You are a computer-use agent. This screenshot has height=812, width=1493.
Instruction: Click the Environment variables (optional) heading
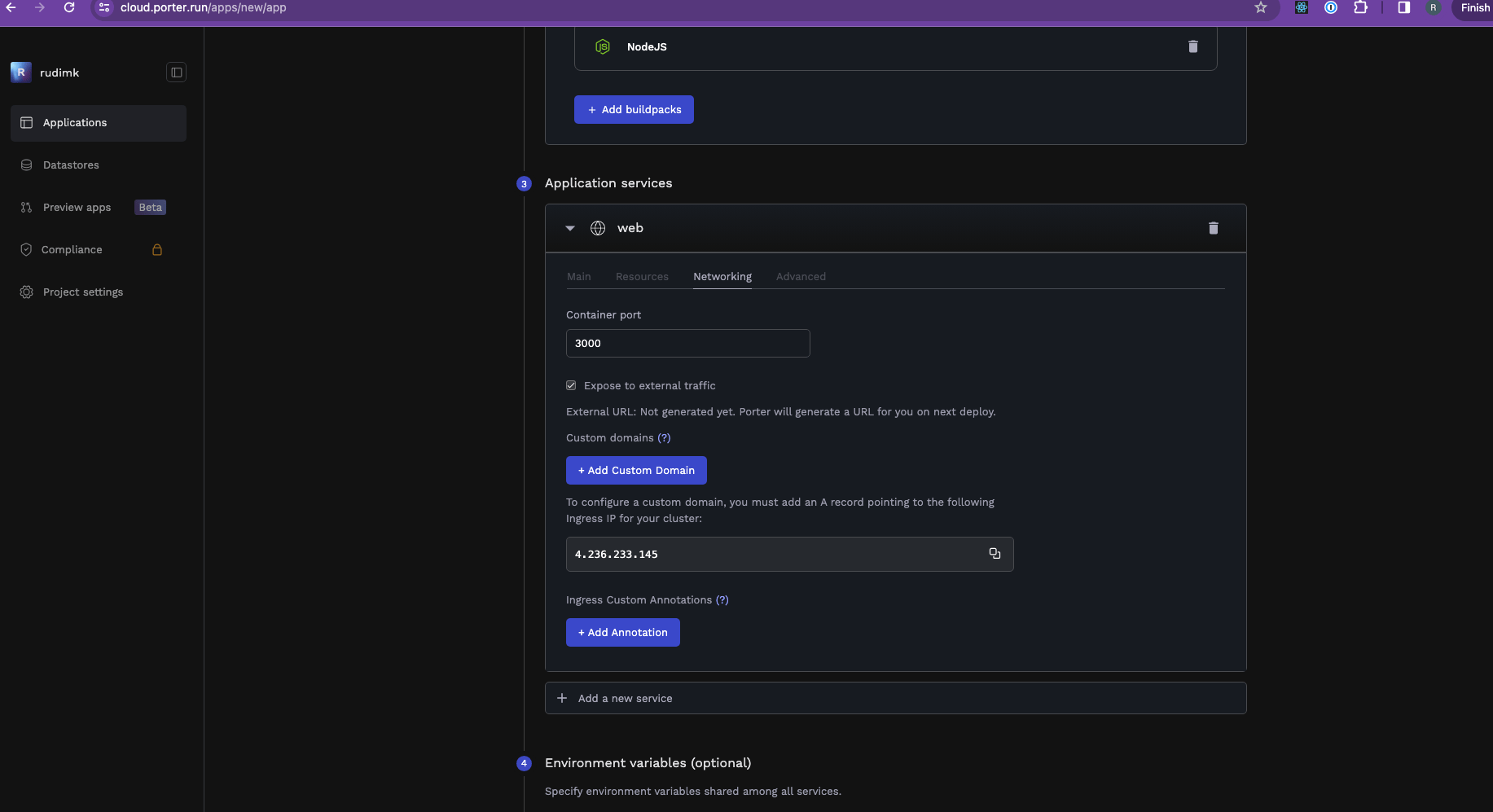[x=648, y=763]
